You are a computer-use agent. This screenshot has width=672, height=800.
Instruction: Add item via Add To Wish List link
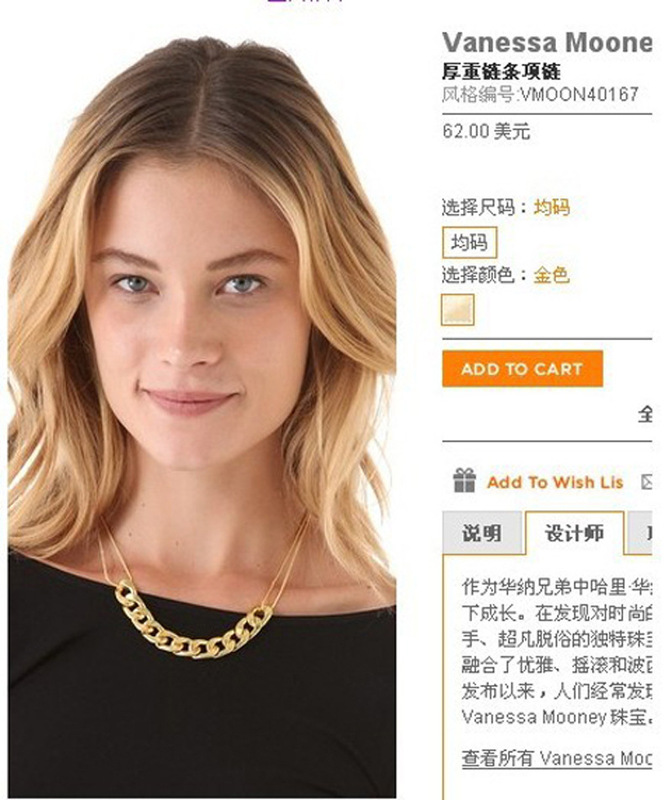point(555,482)
